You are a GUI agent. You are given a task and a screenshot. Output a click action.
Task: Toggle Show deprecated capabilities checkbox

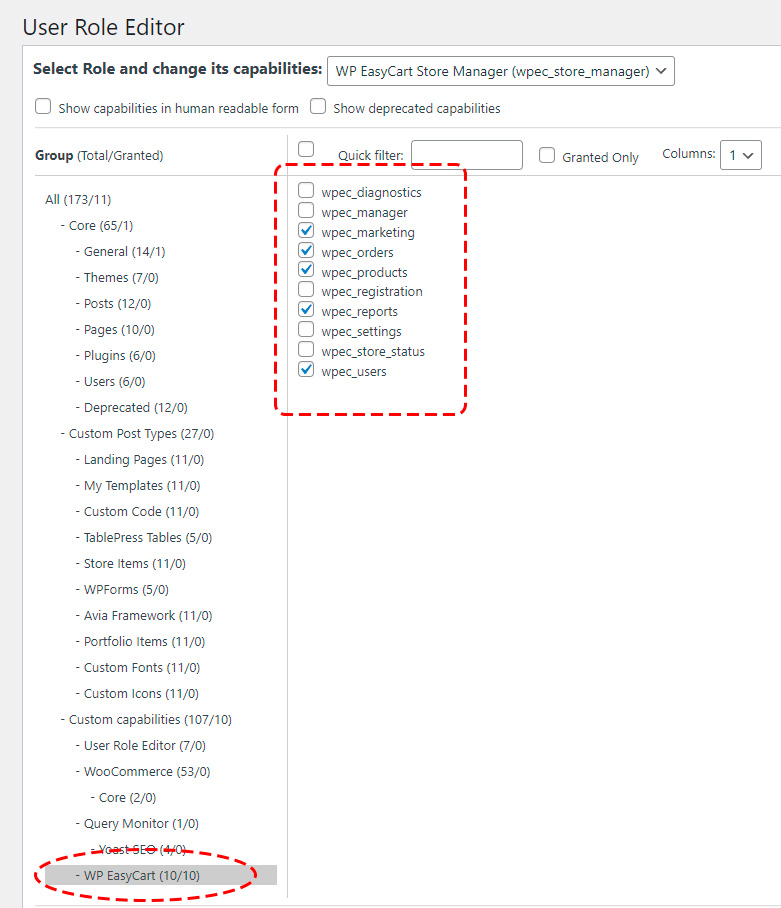click(x=318, y=107)
